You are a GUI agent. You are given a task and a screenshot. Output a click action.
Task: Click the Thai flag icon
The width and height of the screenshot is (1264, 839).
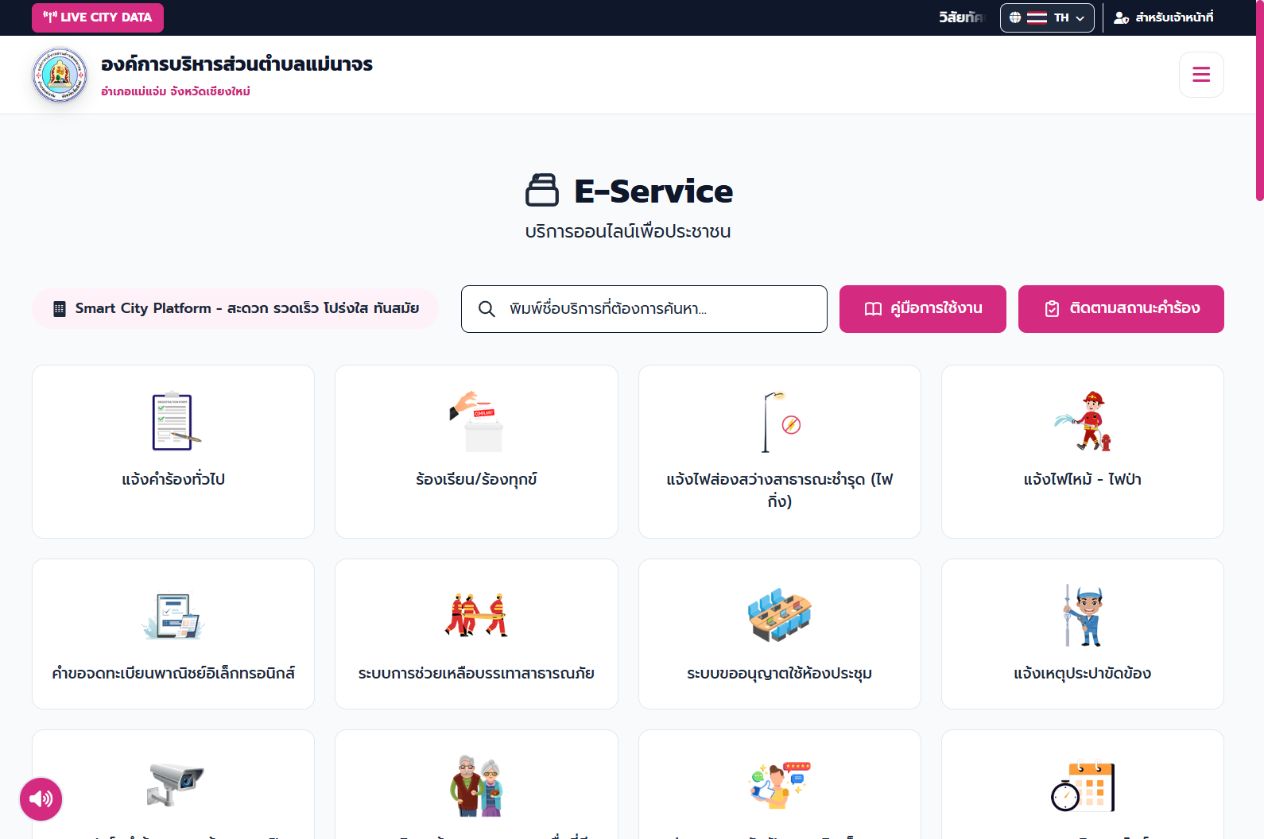1037,18
